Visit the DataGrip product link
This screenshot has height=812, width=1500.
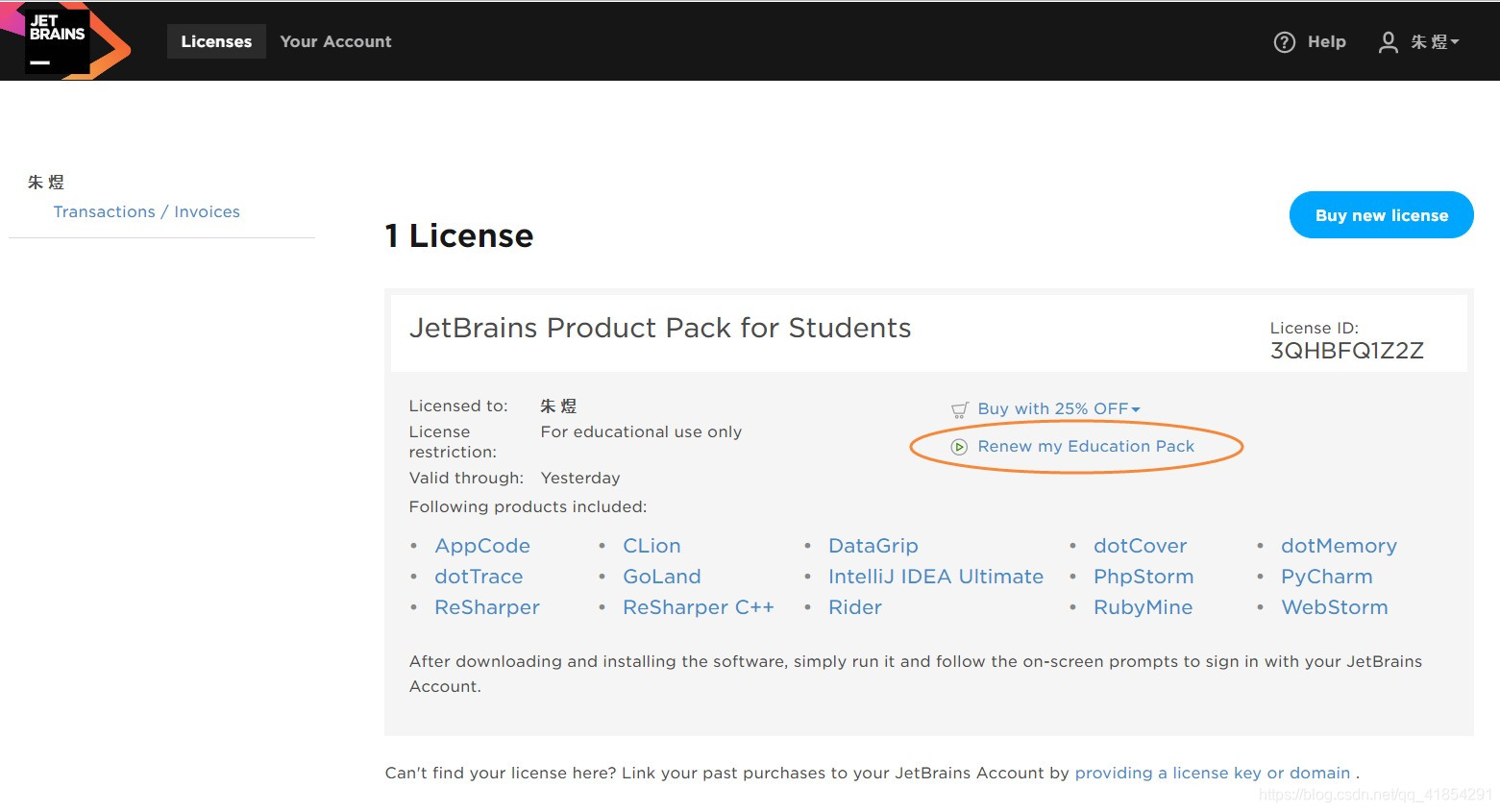point(873,546)
